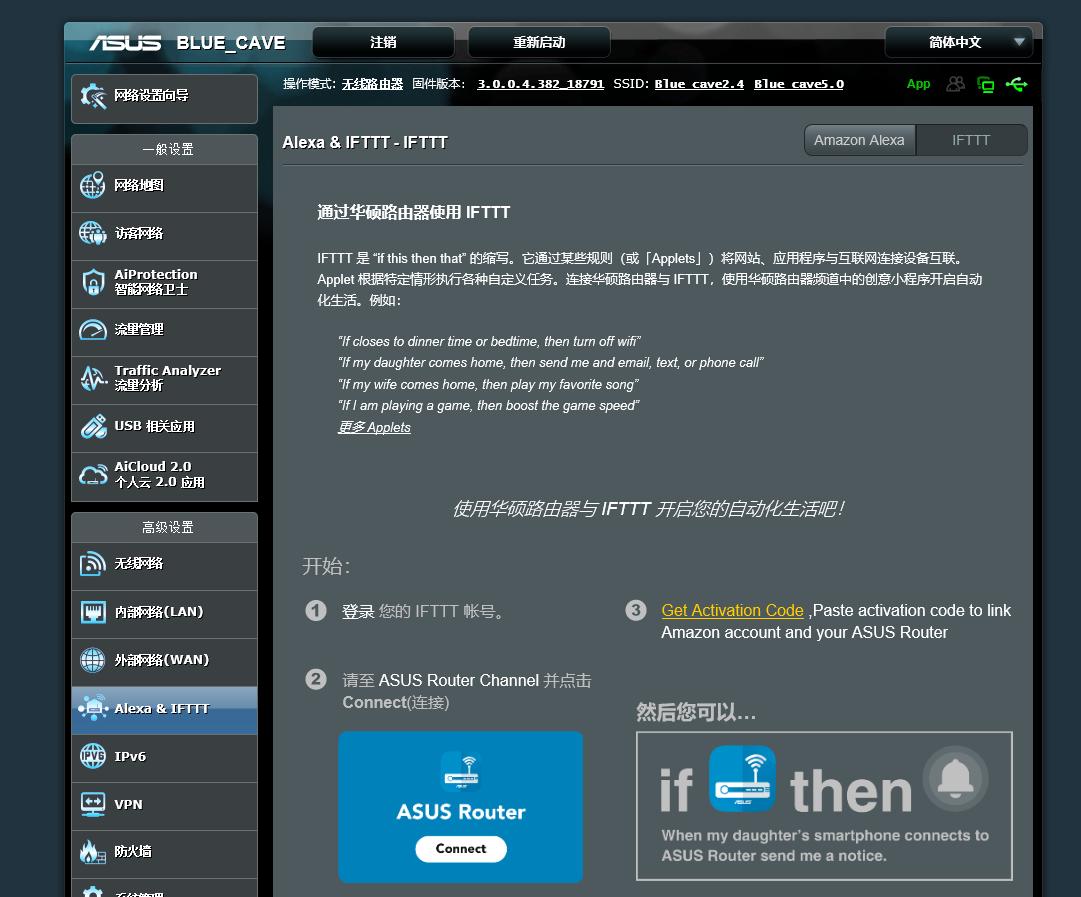Viewport: 1081px width, 897px height.
Task: Switch to the Amazon Alexa tab
Action: pos(859,140)
